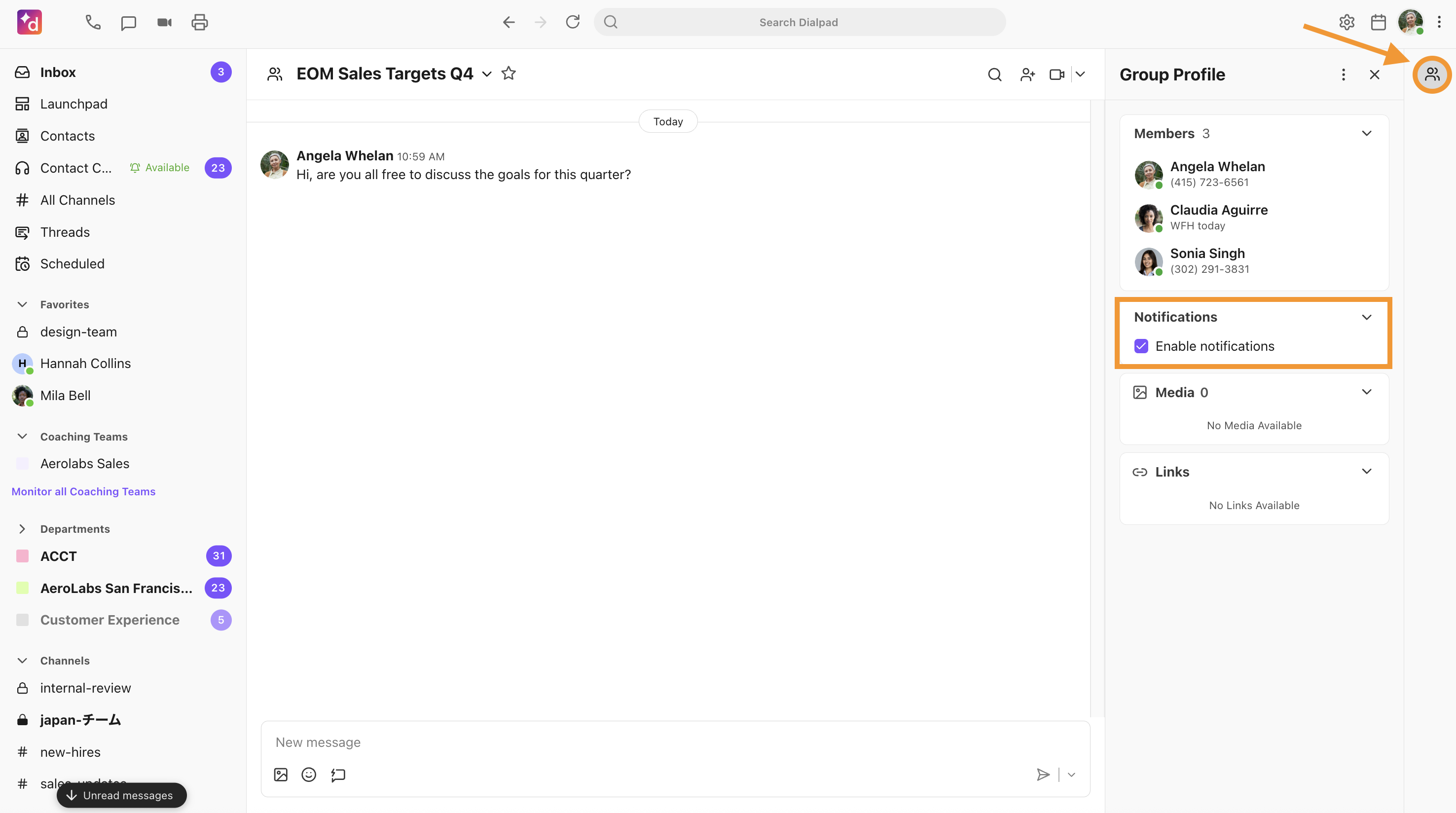Click in the Search Dialpad field
1456x813 pixels.
pos(799,22)
